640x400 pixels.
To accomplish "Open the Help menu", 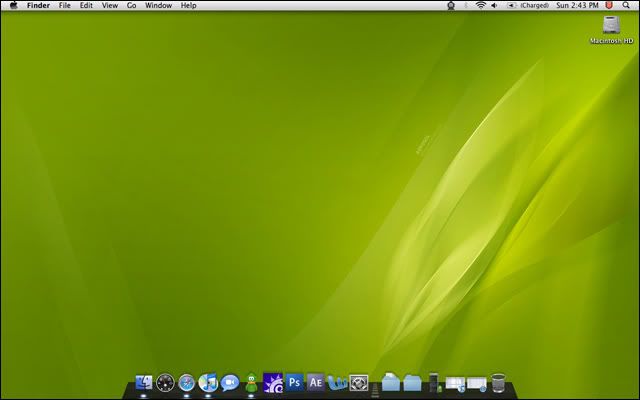I will [189, 5].
